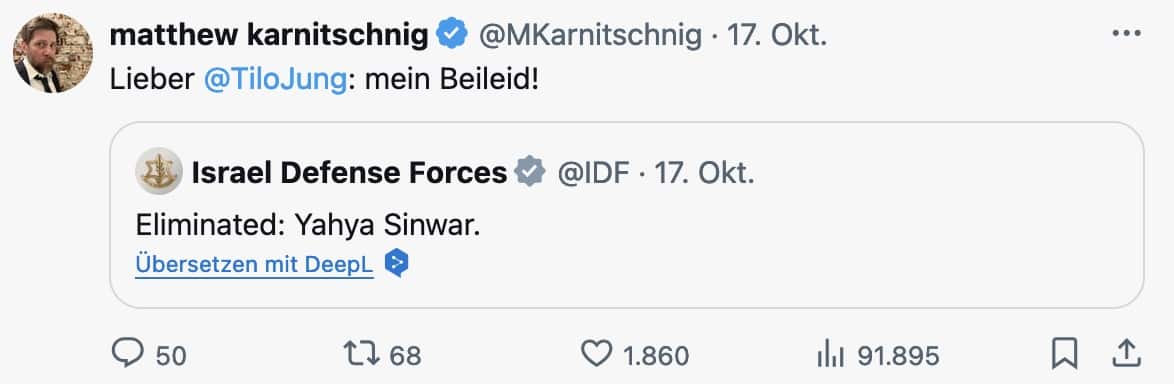Click the 17. Okt. timestamp of main tweet
Image resolution: width=1174 pixels, height=384 pixels.
777,34
